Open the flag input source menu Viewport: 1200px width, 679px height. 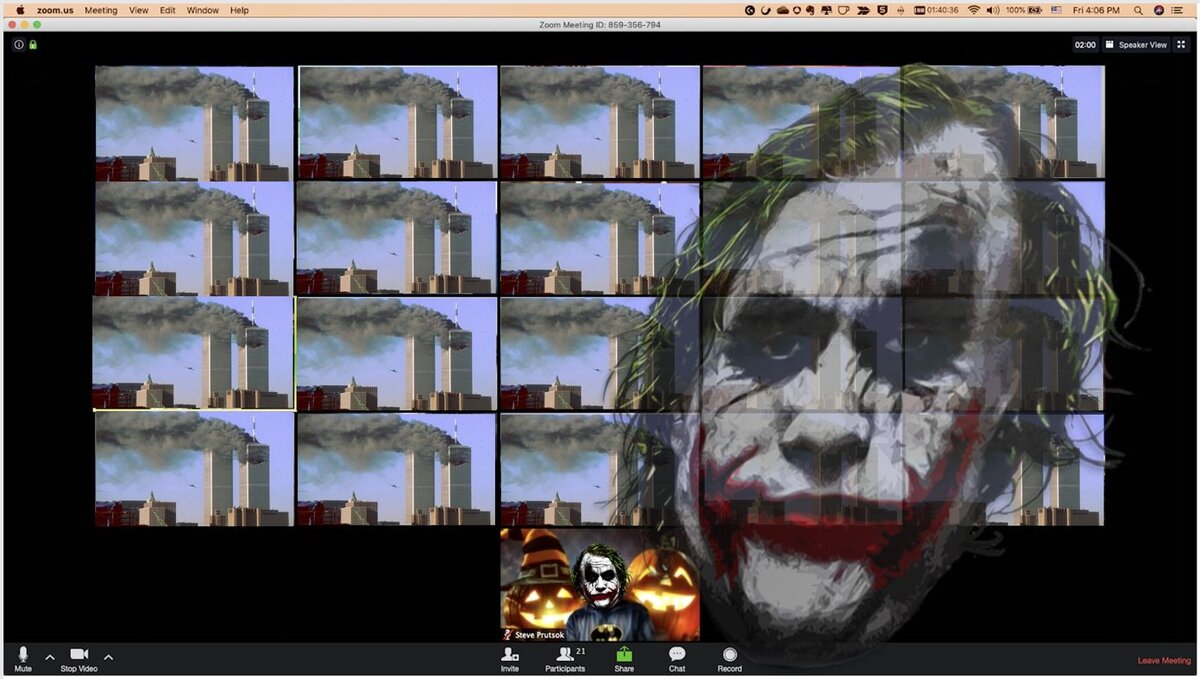click(1055, 10)
